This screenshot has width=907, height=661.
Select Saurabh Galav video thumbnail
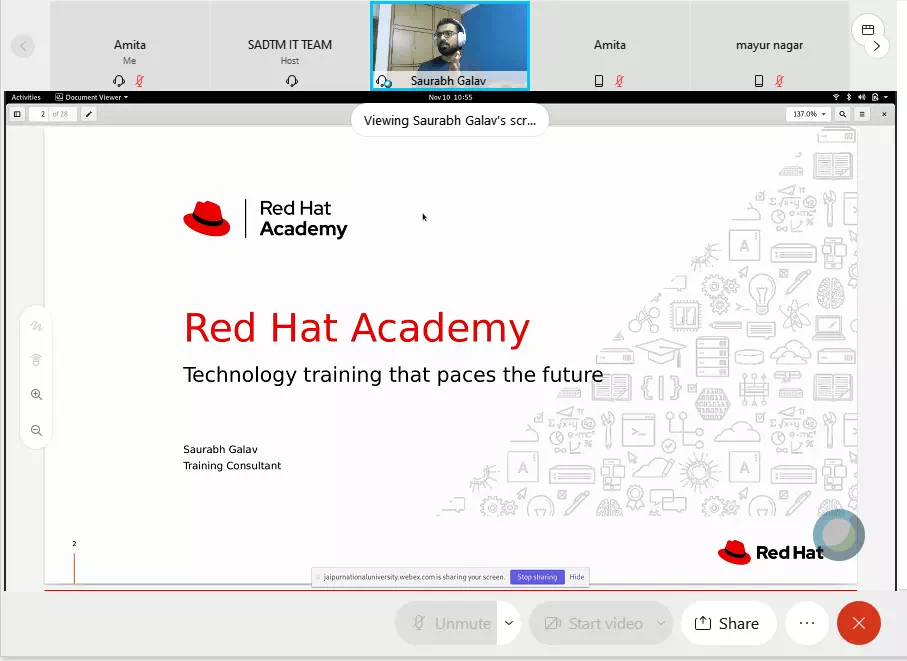450,46
